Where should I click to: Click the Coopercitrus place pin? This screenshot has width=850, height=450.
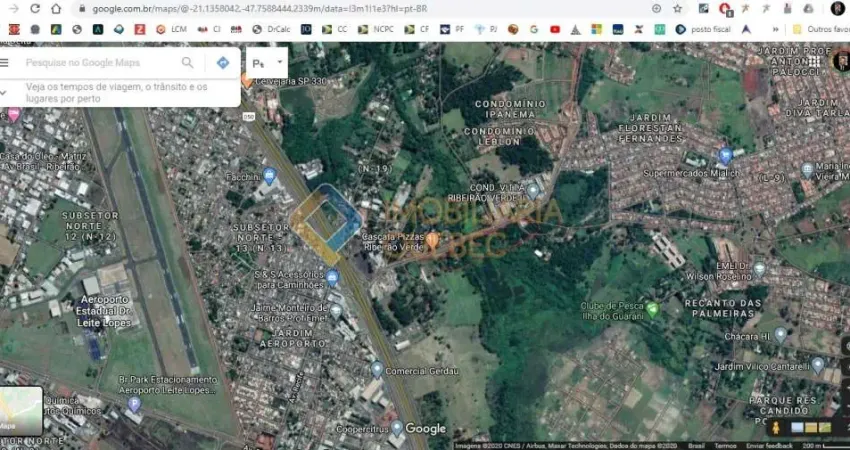(397, 428)
